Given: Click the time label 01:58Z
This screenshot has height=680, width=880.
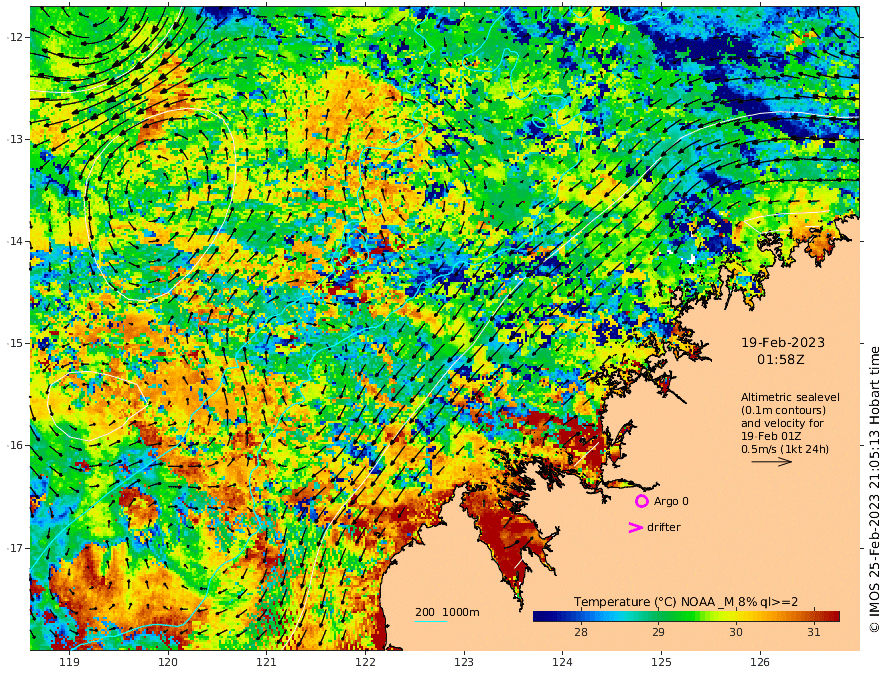Looking at the screenshot, I should [781, 360].
